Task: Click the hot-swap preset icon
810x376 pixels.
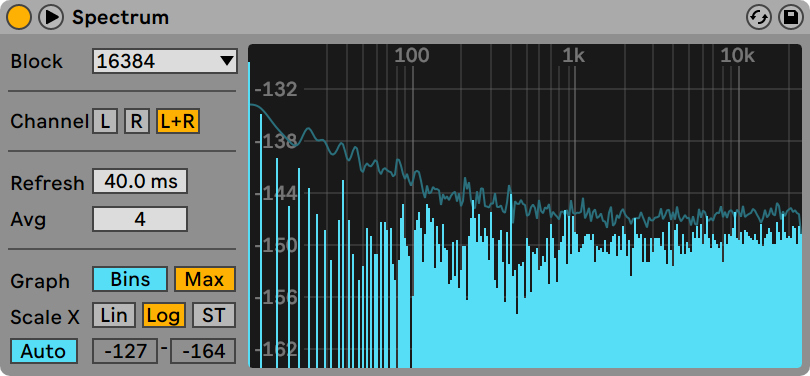Action: pos(759,18)
